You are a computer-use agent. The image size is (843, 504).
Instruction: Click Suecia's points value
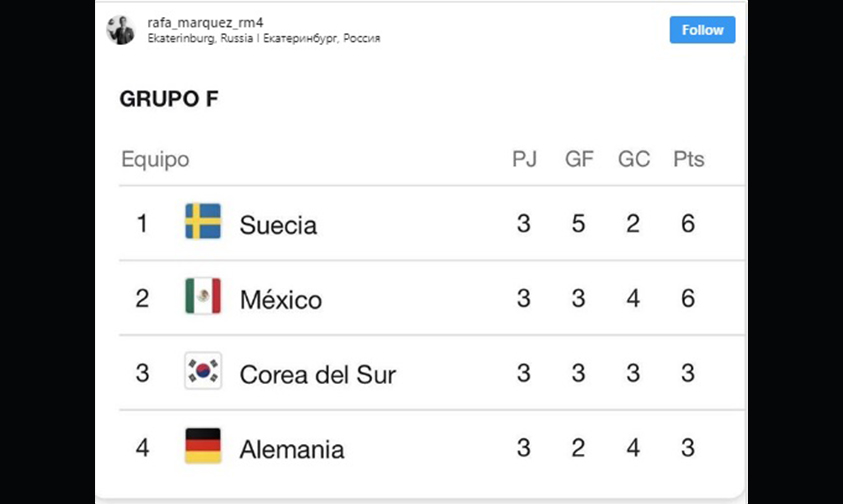click(688, 223)
